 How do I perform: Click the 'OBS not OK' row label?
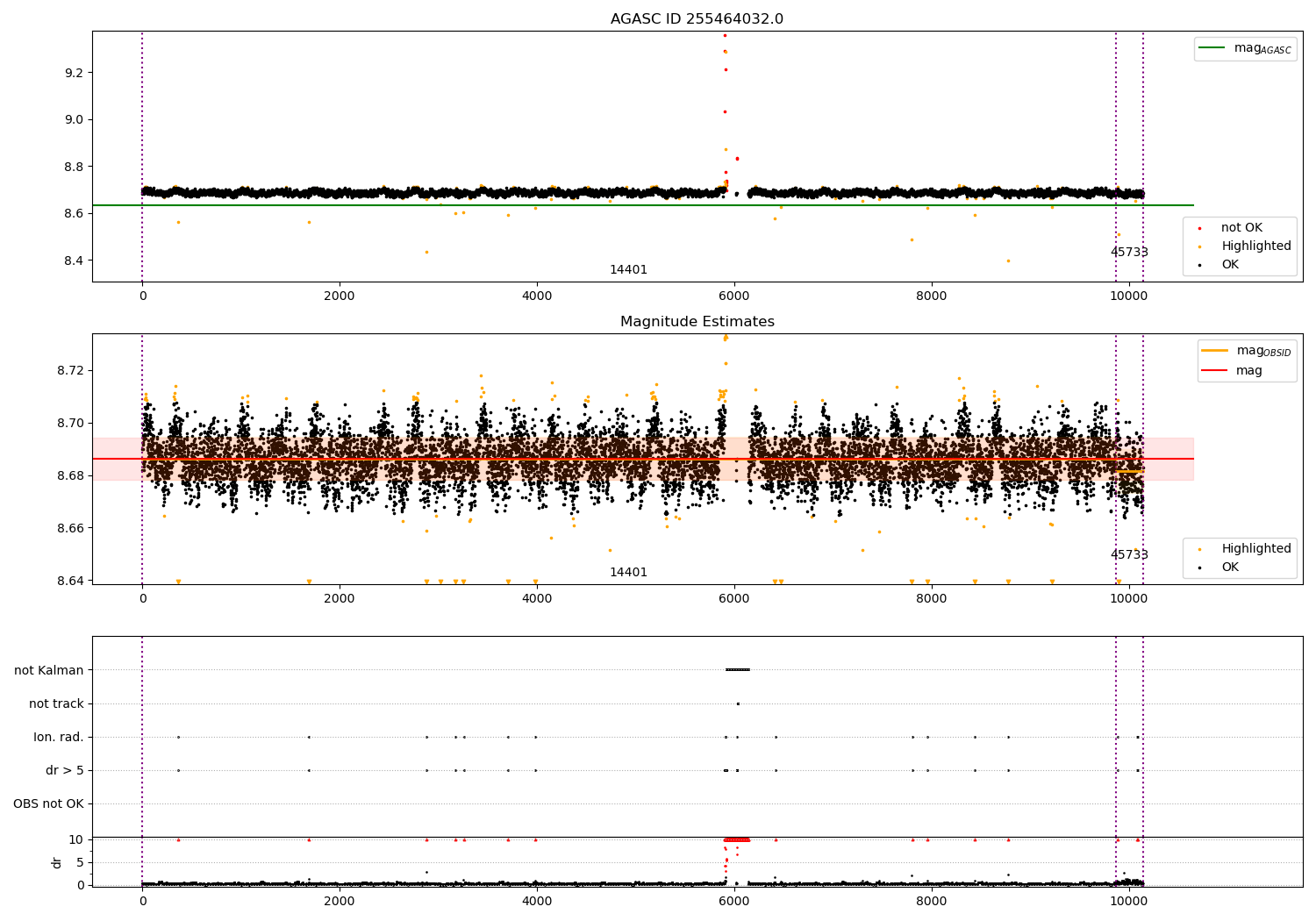48,803
